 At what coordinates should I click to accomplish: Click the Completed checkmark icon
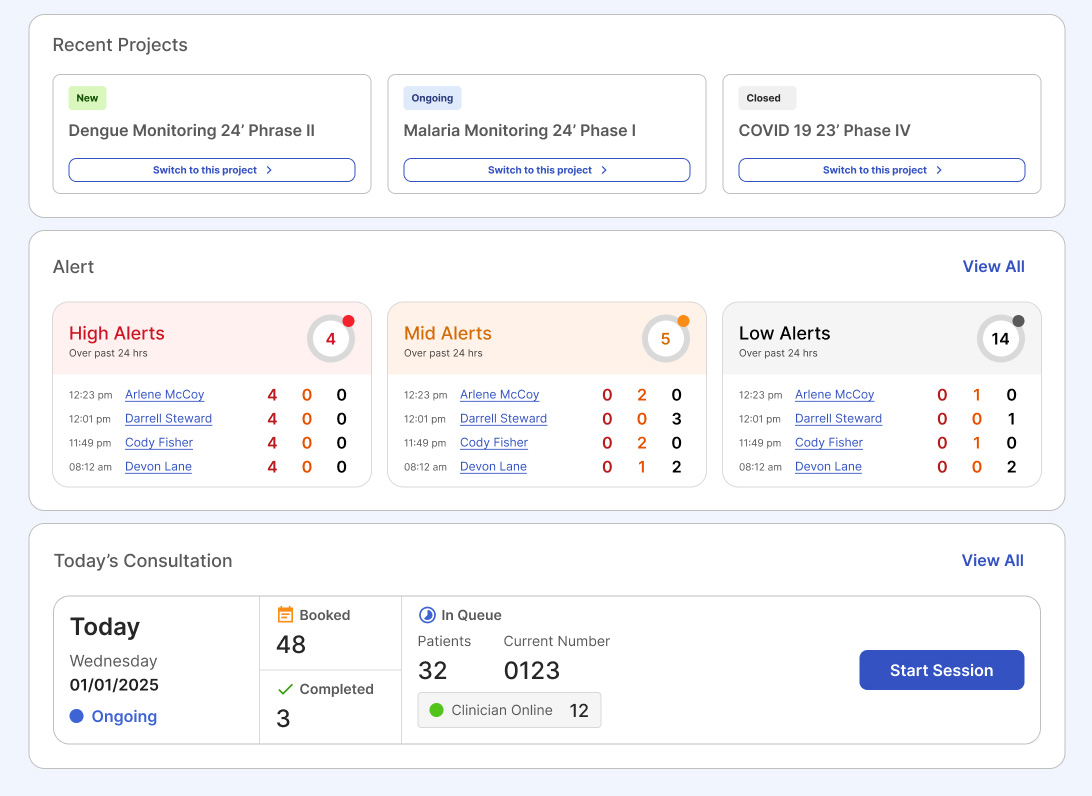285,689
